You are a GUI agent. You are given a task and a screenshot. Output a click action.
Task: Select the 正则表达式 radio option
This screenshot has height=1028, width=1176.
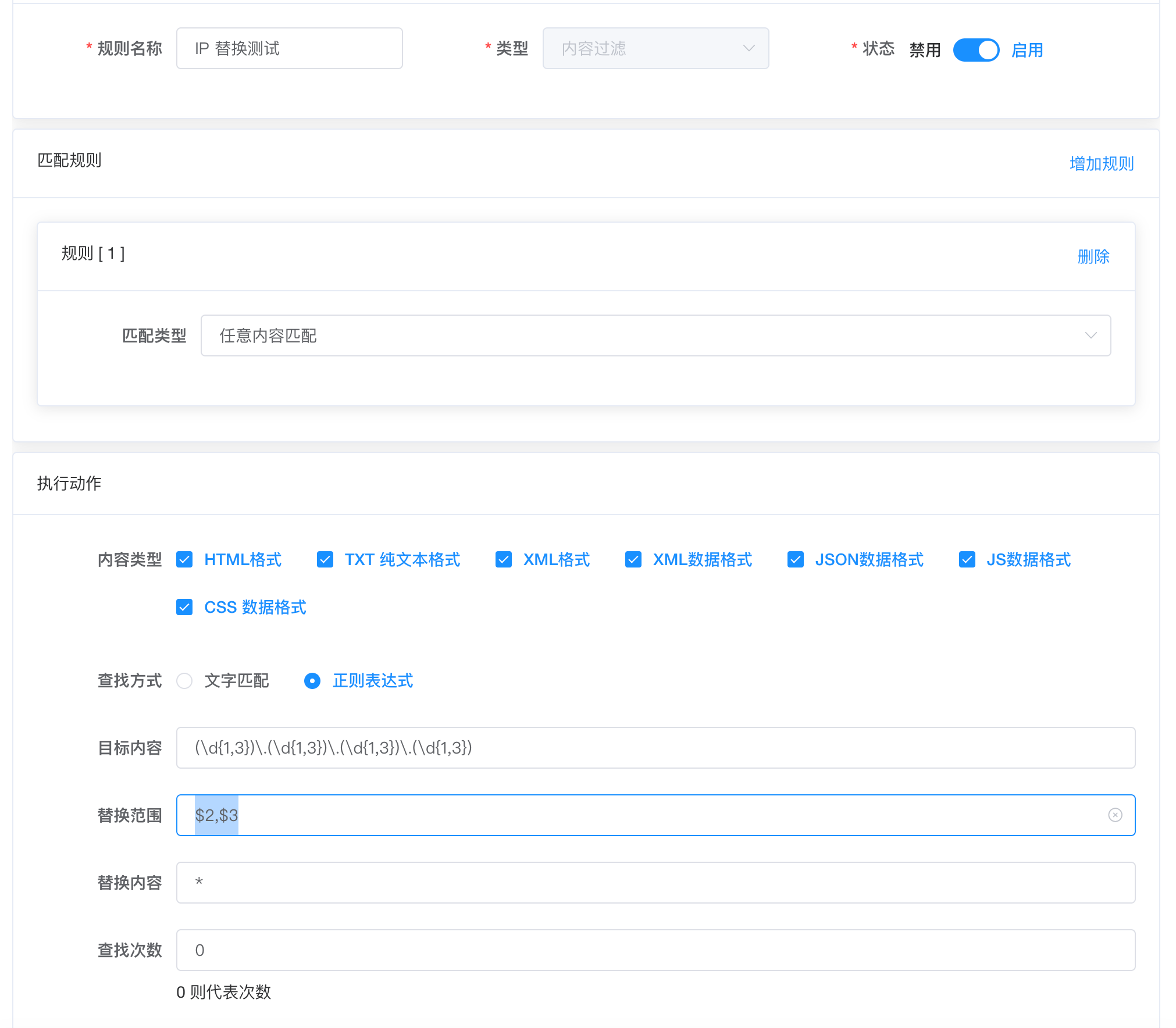click(312, 680)
